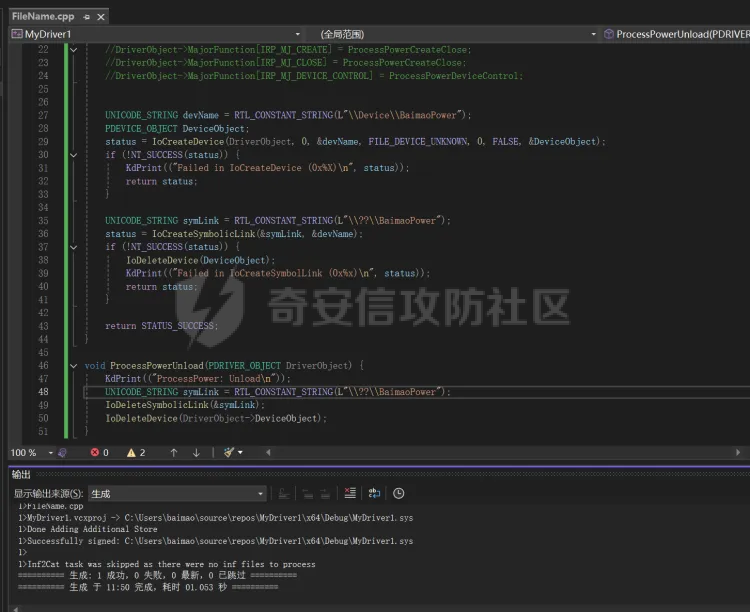Image resolution: width=750 pixels, height=612 pixels.
Task: Open the 100 % zoom dropdown
Action: [x=51, y=453]
